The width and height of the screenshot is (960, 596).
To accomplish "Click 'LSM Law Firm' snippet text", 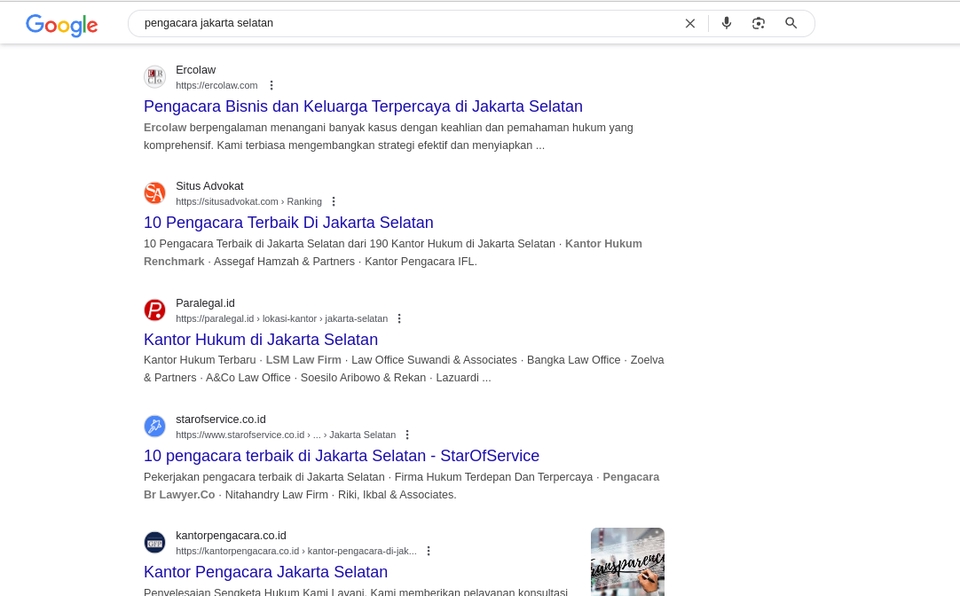I will point(303,360).
